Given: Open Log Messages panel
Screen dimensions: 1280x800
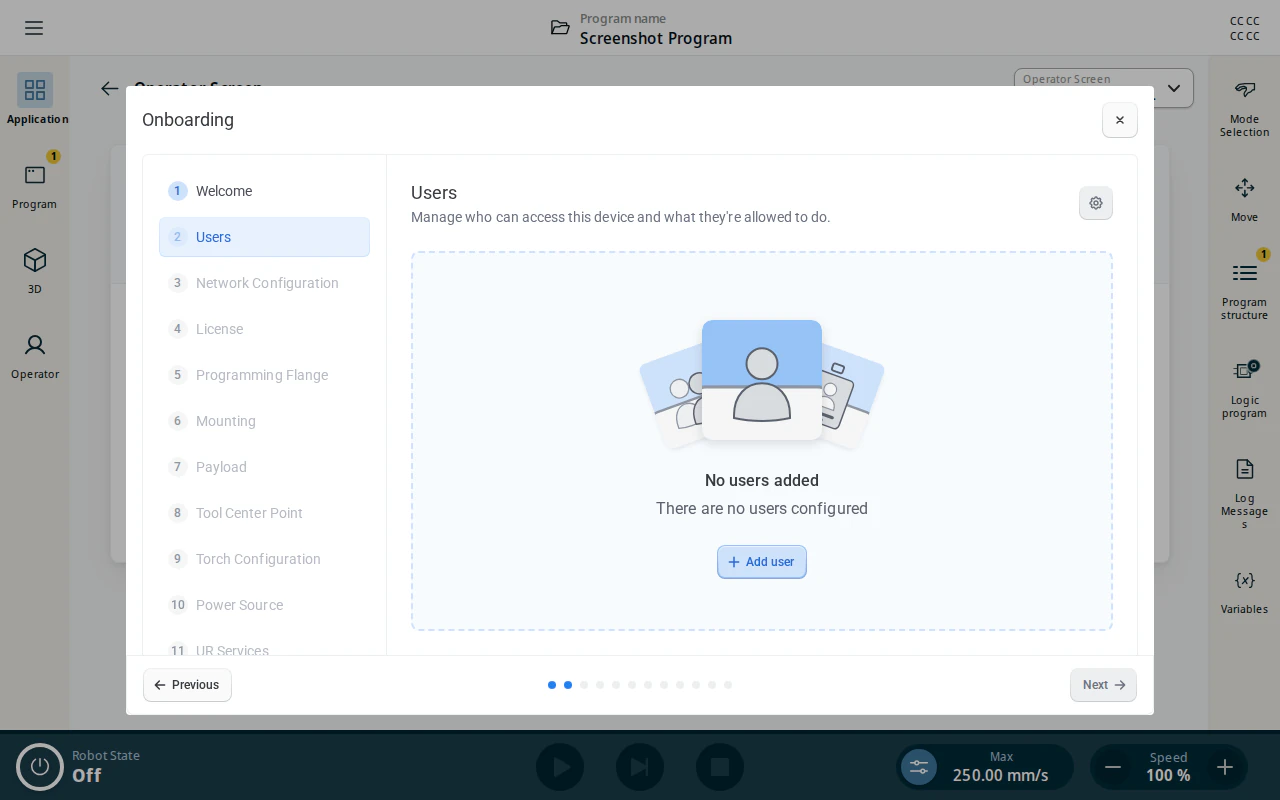Looking at the screenshot, I should 1244,493.
